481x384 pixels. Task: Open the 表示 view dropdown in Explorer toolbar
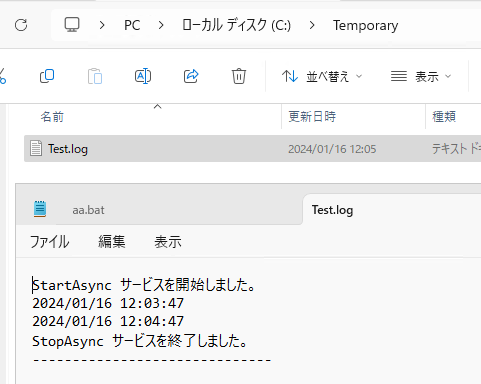click(x=421, y=76)
